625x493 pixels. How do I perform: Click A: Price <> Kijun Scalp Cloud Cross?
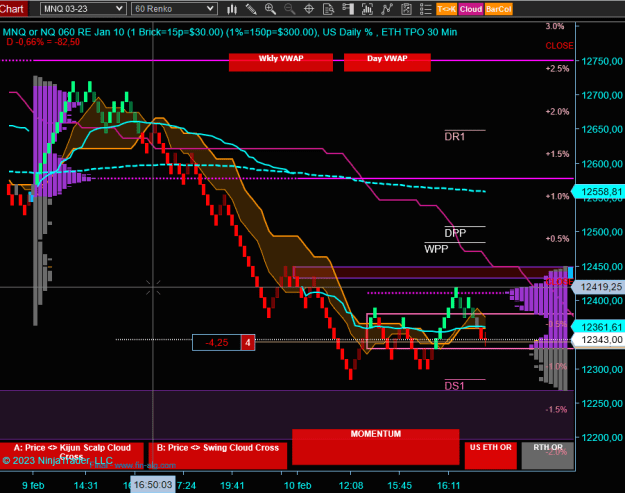[72, 456]
